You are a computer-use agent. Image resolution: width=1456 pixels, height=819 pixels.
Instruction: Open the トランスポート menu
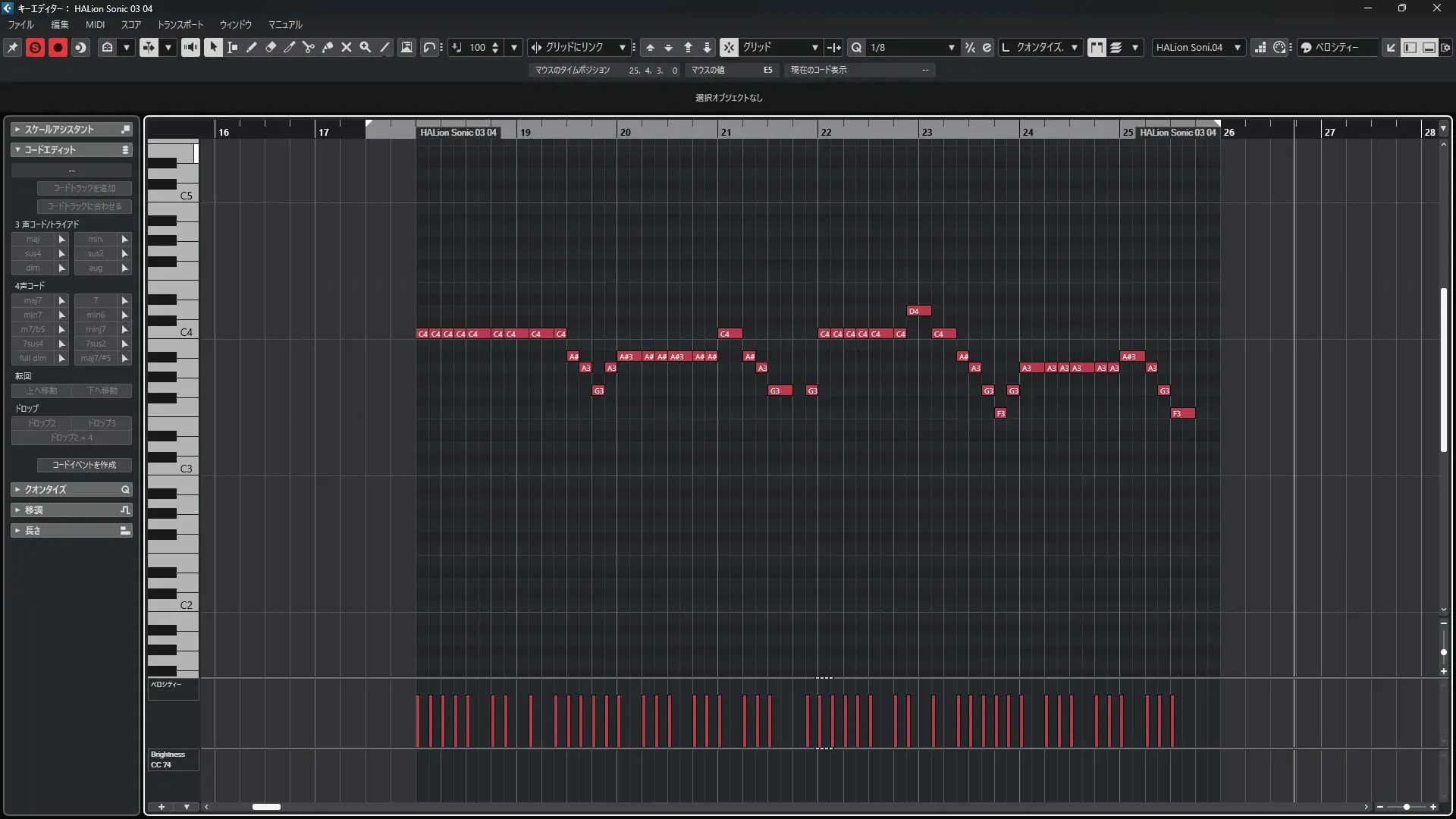tap(180, 24)
